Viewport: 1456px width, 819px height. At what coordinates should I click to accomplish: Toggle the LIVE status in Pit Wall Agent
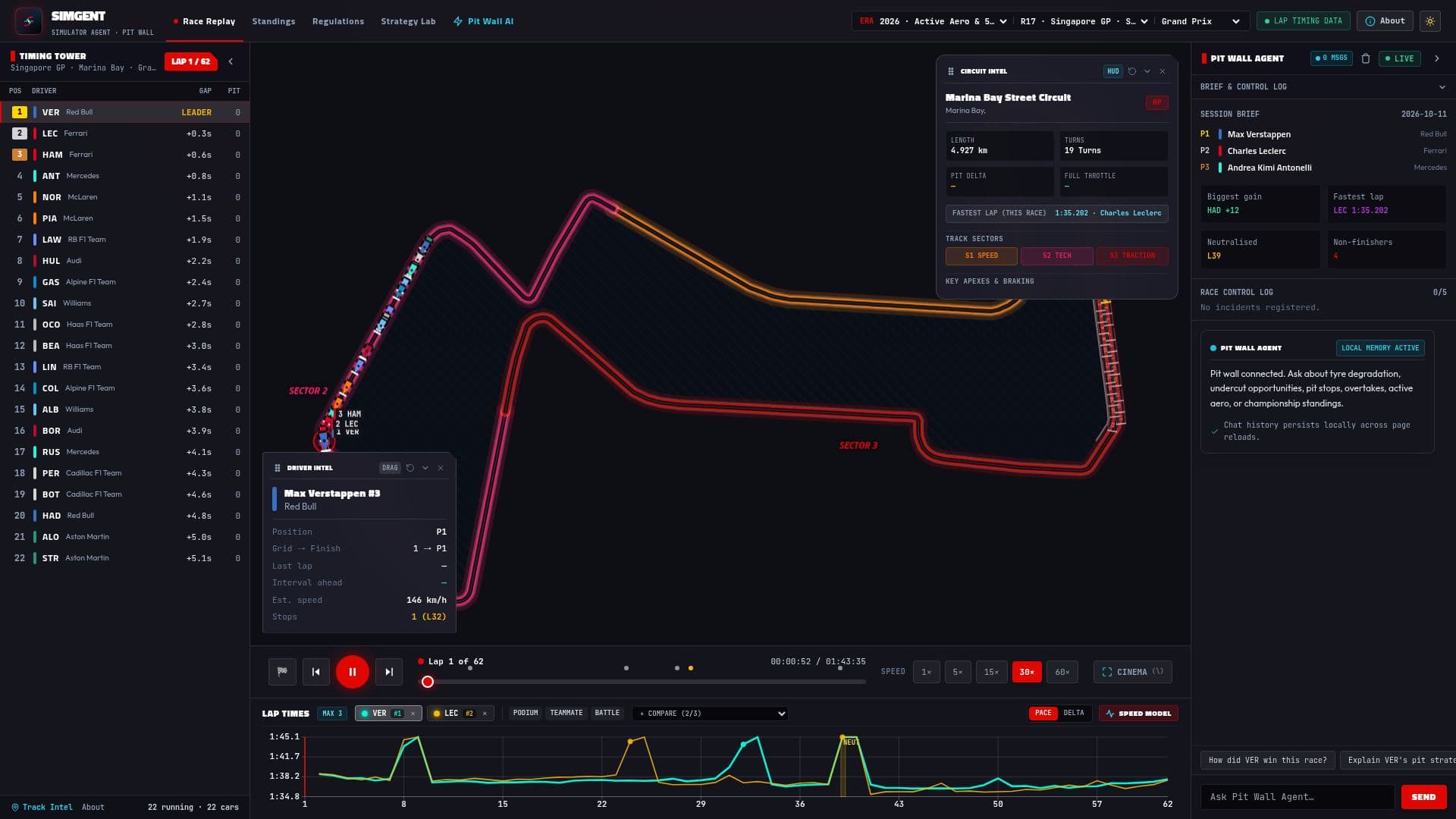(x=1400, y=58)
